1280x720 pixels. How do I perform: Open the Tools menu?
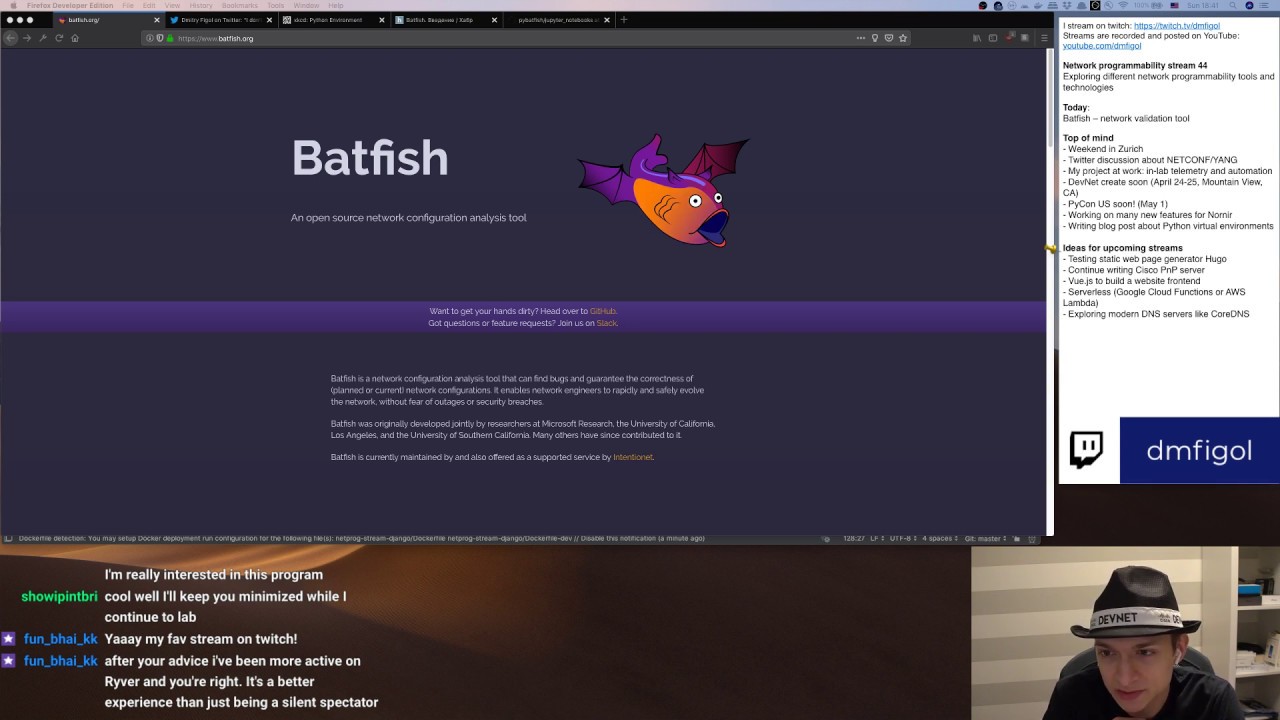(275, 5)
